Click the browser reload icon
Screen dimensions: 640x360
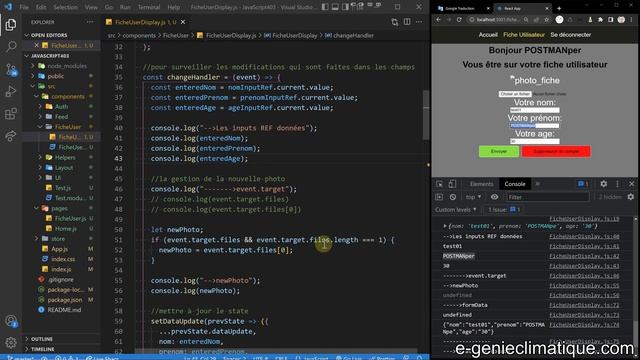[x=459, y=20]
